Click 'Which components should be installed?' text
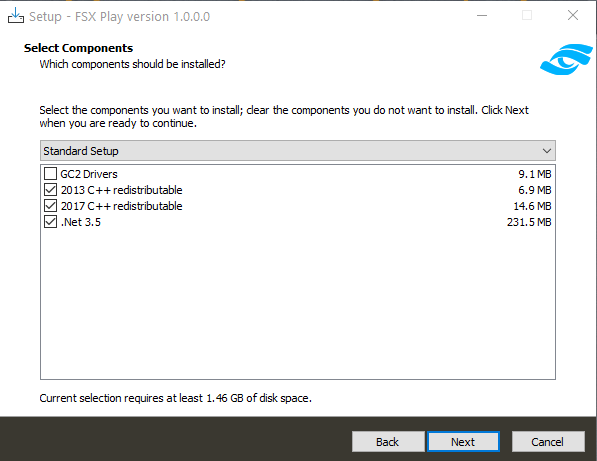Screen dimensions: 597x461 coord(132,64)
